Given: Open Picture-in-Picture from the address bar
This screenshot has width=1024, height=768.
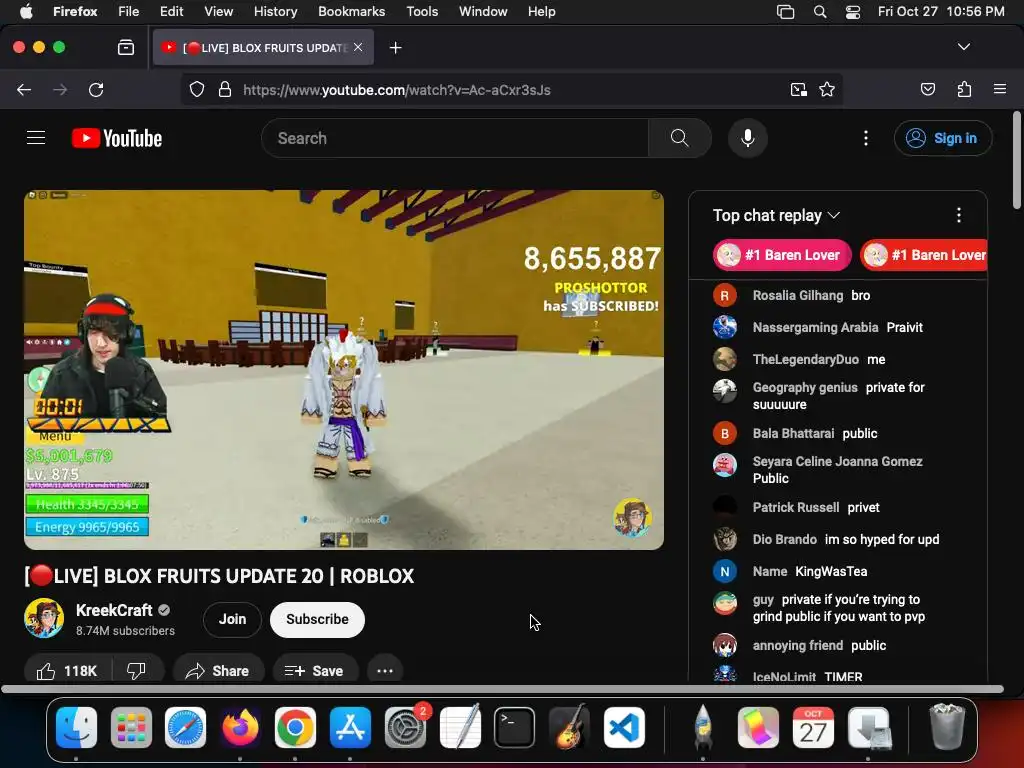Looking at the screenshot, I should coord(798,89).
